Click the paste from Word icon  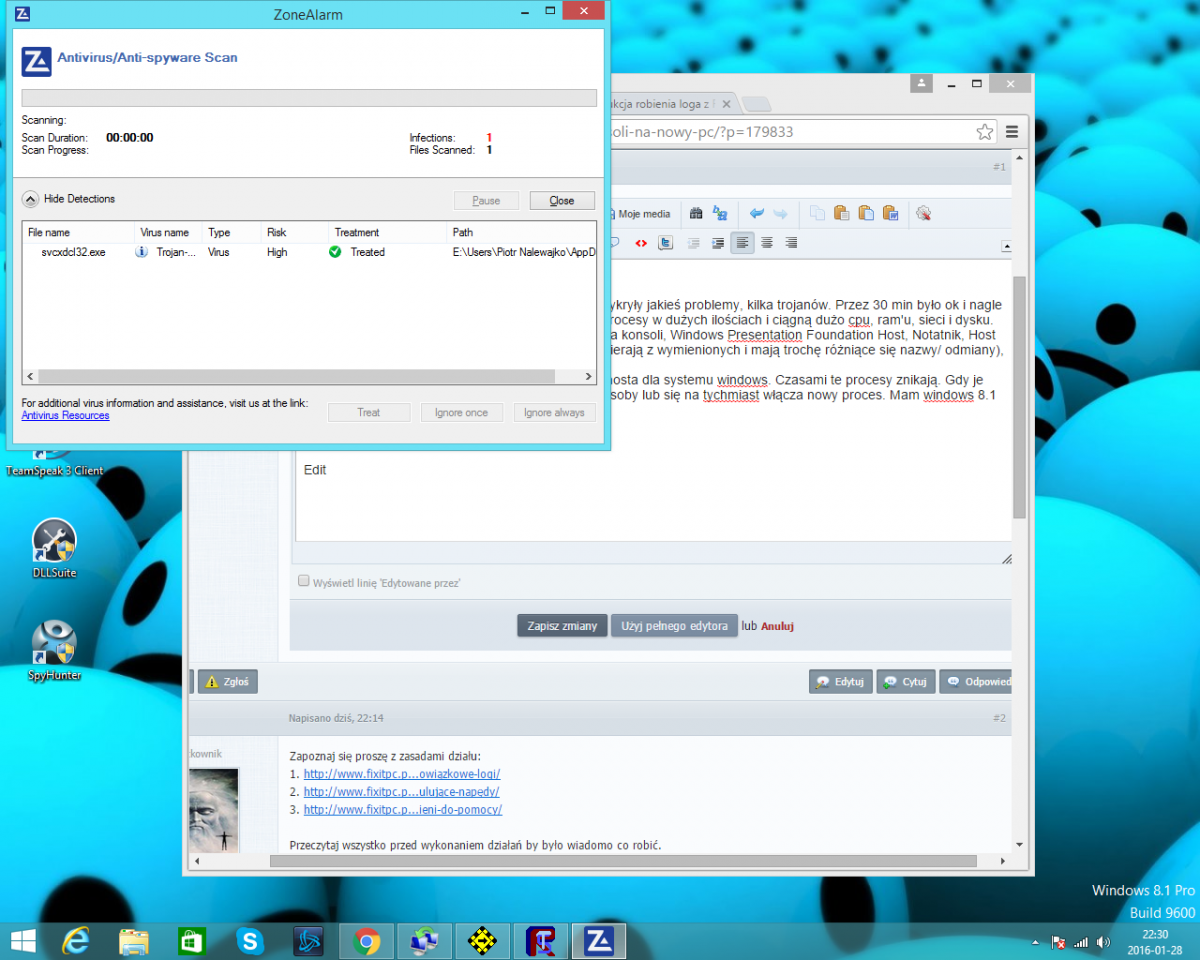coord(890,213)
